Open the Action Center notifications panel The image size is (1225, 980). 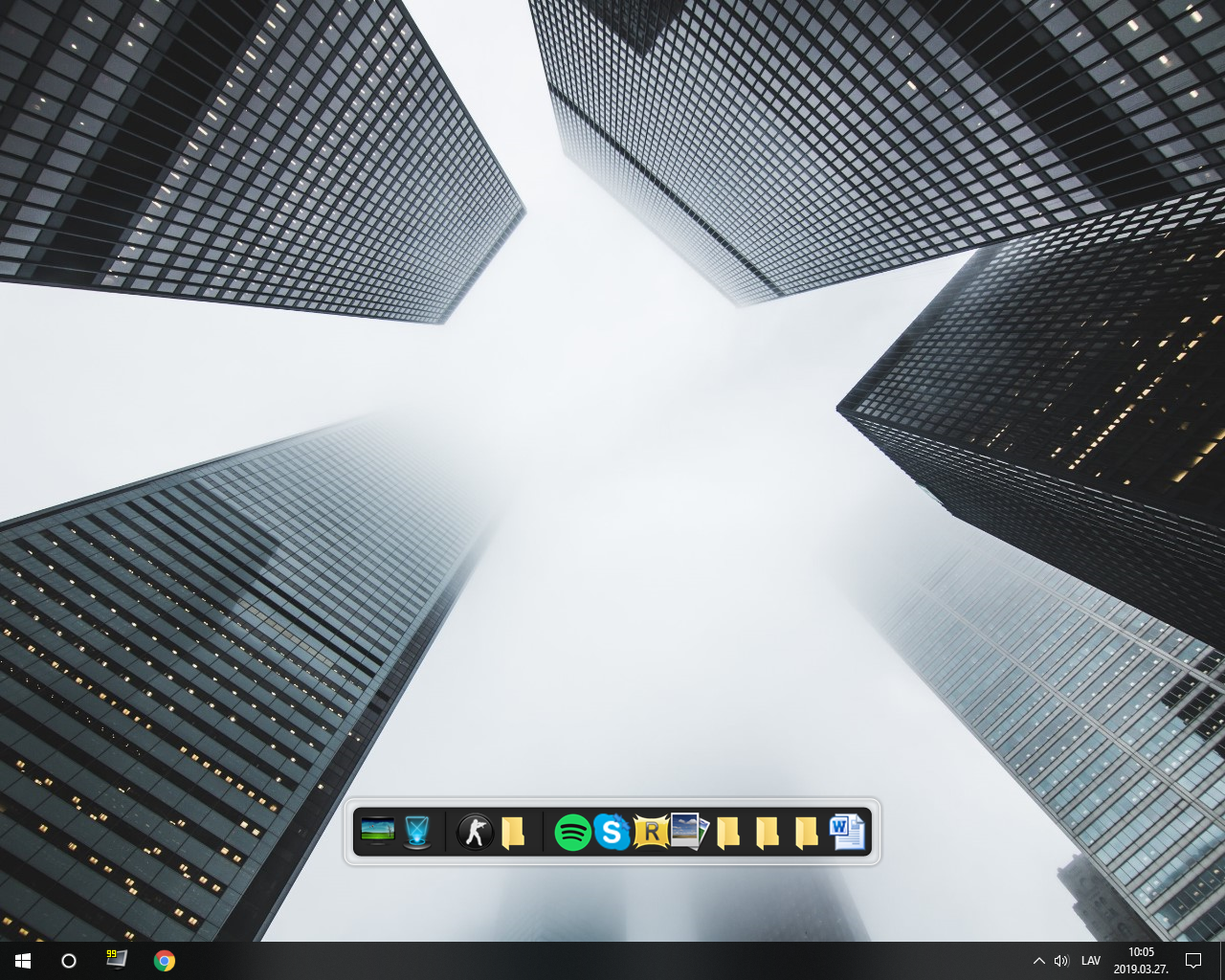click(x=1193, y=960)
